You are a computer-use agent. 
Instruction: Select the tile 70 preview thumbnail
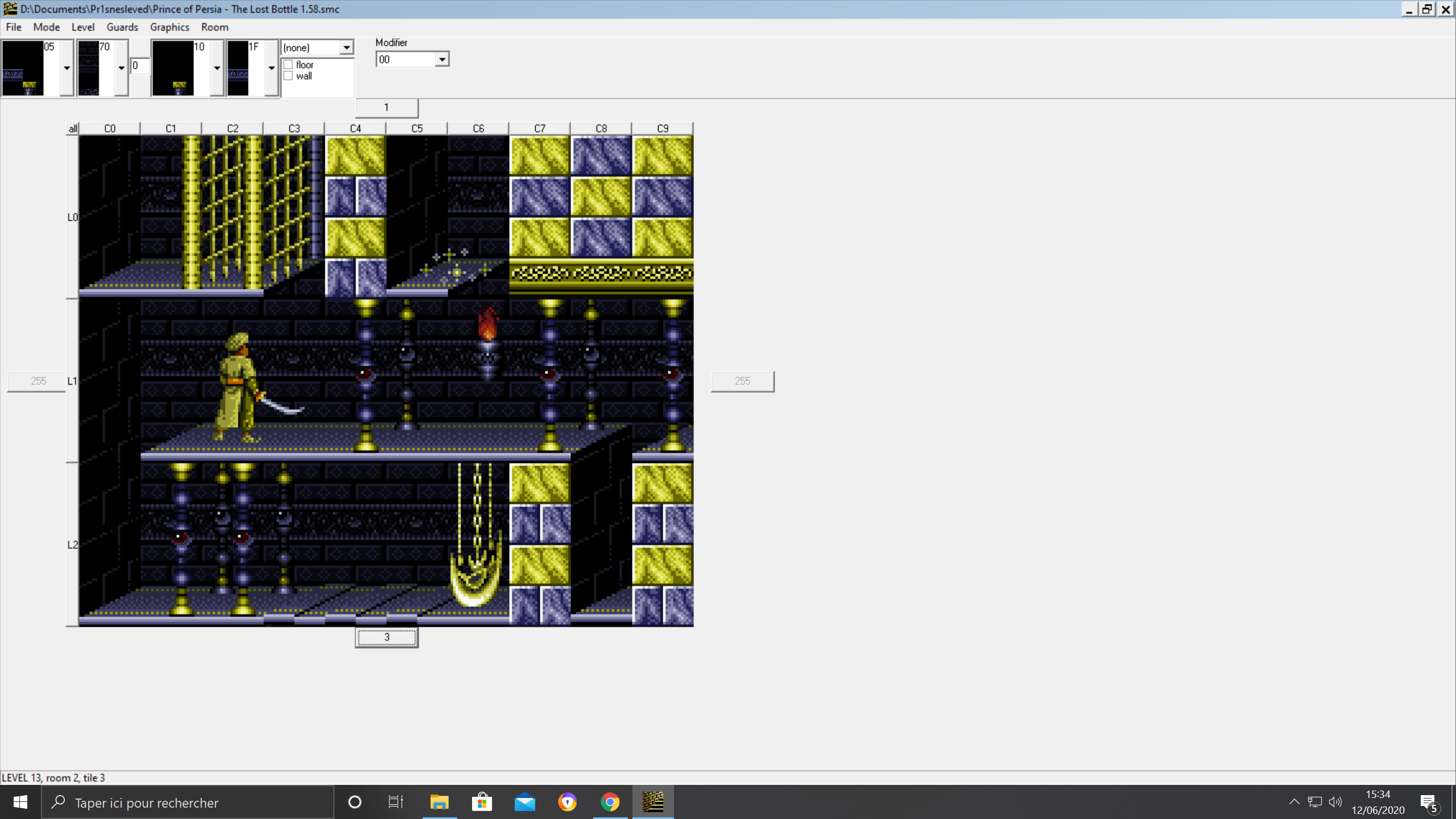click(x=88, y=68)
